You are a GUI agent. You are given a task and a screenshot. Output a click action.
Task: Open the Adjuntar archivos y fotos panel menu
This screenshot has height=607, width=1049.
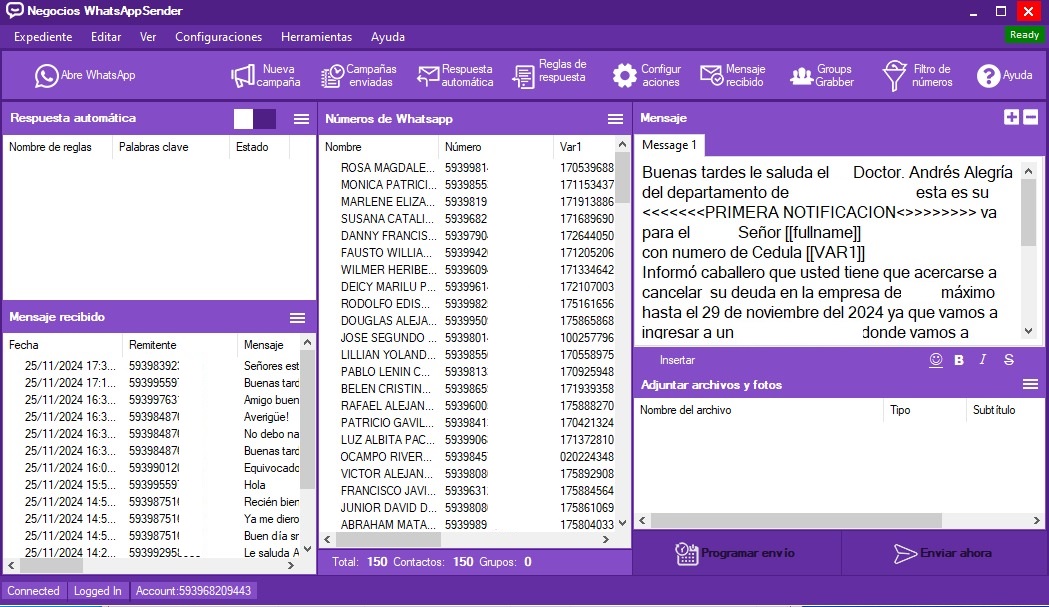(1030, 384)
